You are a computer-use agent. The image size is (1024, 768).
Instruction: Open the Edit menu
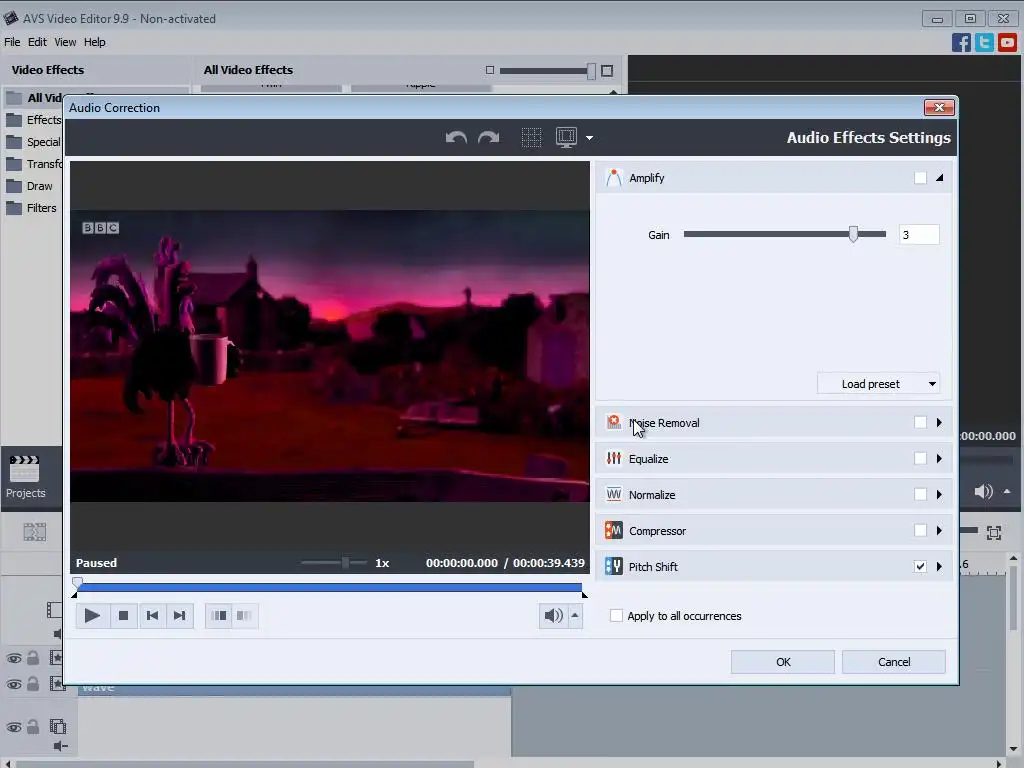37,42
